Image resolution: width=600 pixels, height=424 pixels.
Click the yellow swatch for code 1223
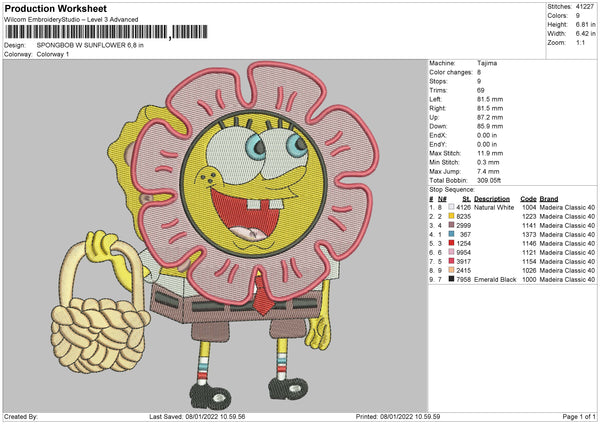[x=452, y=216]
